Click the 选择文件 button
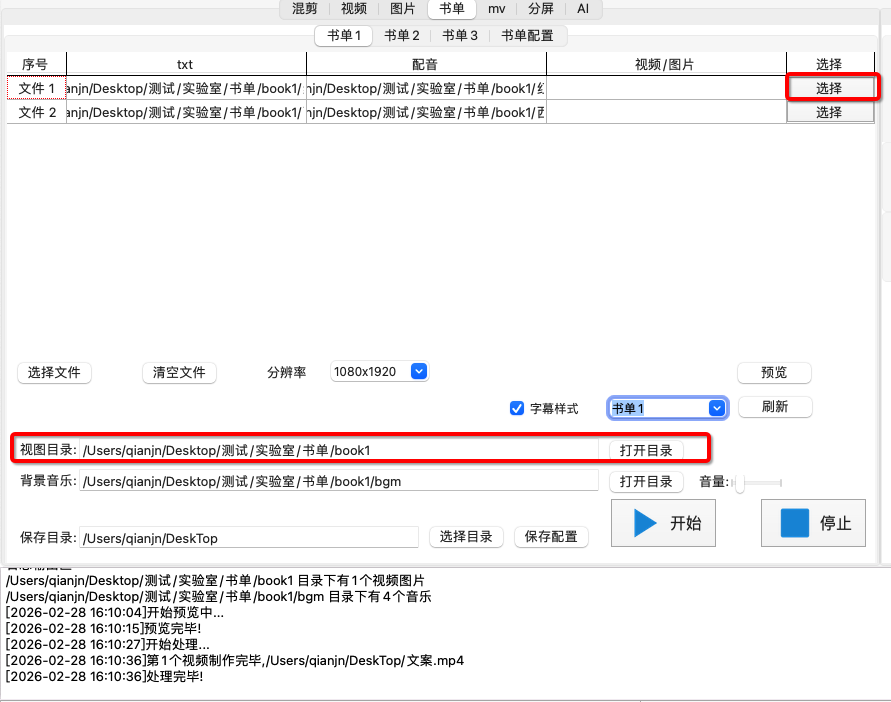 (x=54, y=373)
